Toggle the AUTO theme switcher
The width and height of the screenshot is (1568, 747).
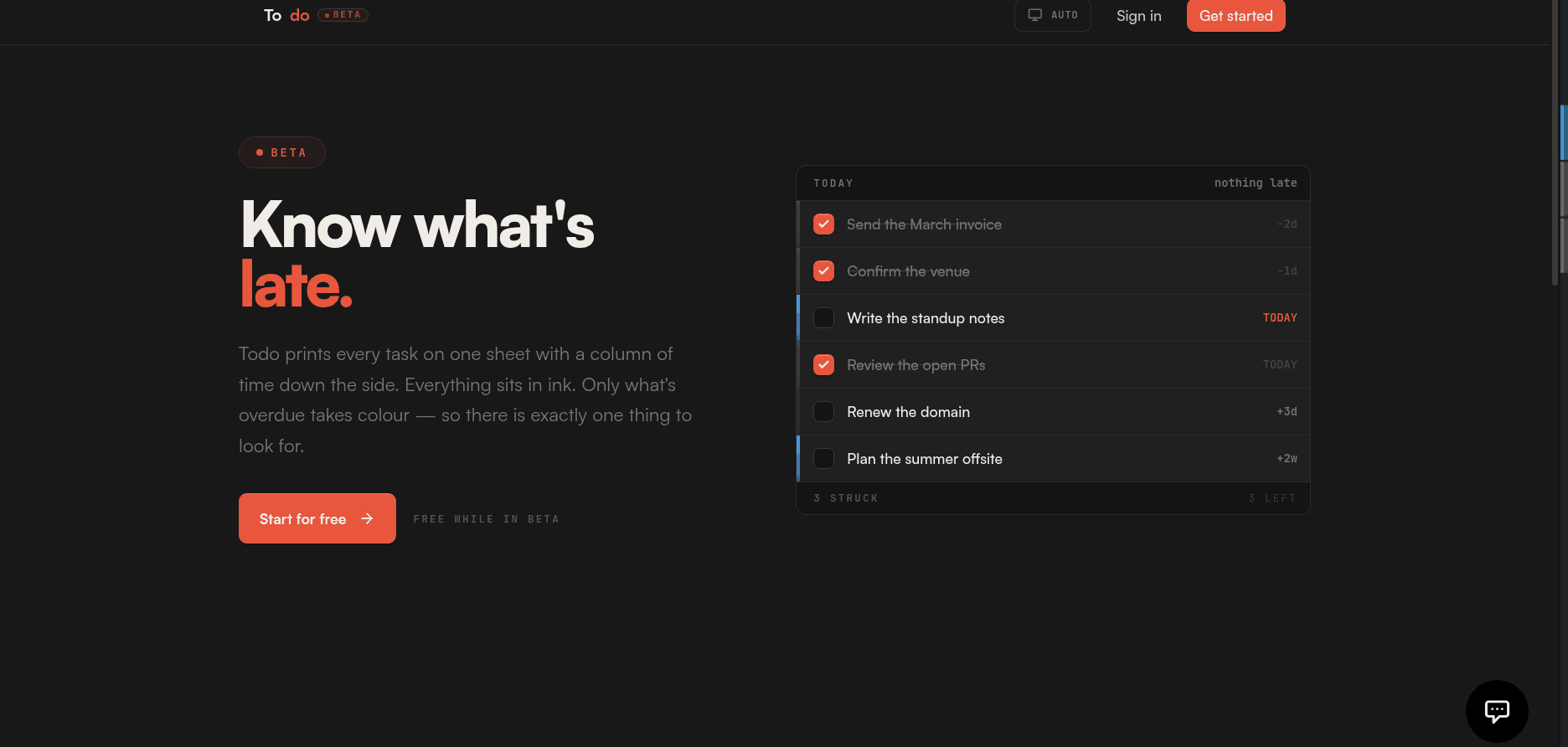point(1053,15)
